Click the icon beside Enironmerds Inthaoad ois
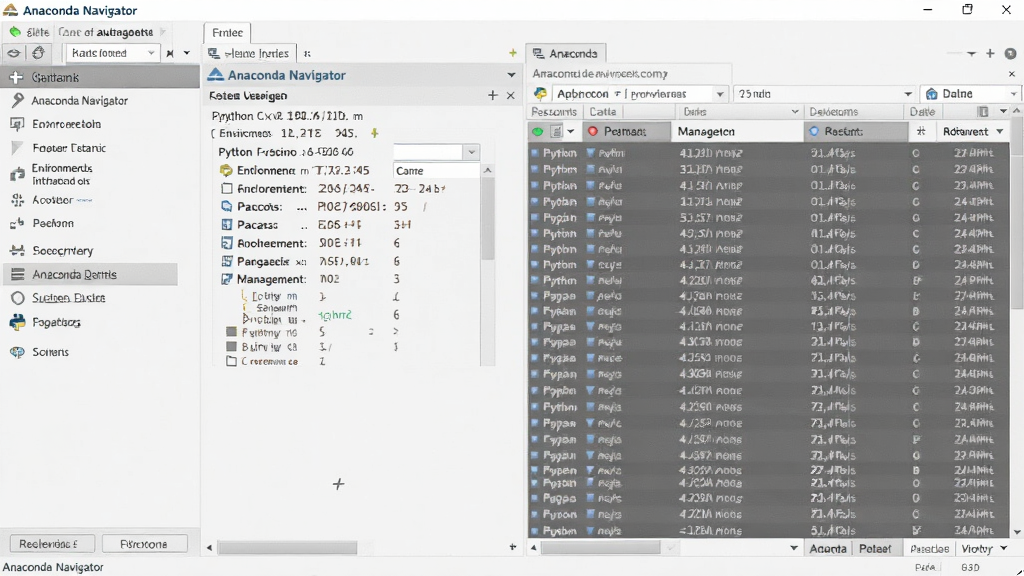Image resolution: width=1024 pixels, height=576 pixels. tap(18, 174)
